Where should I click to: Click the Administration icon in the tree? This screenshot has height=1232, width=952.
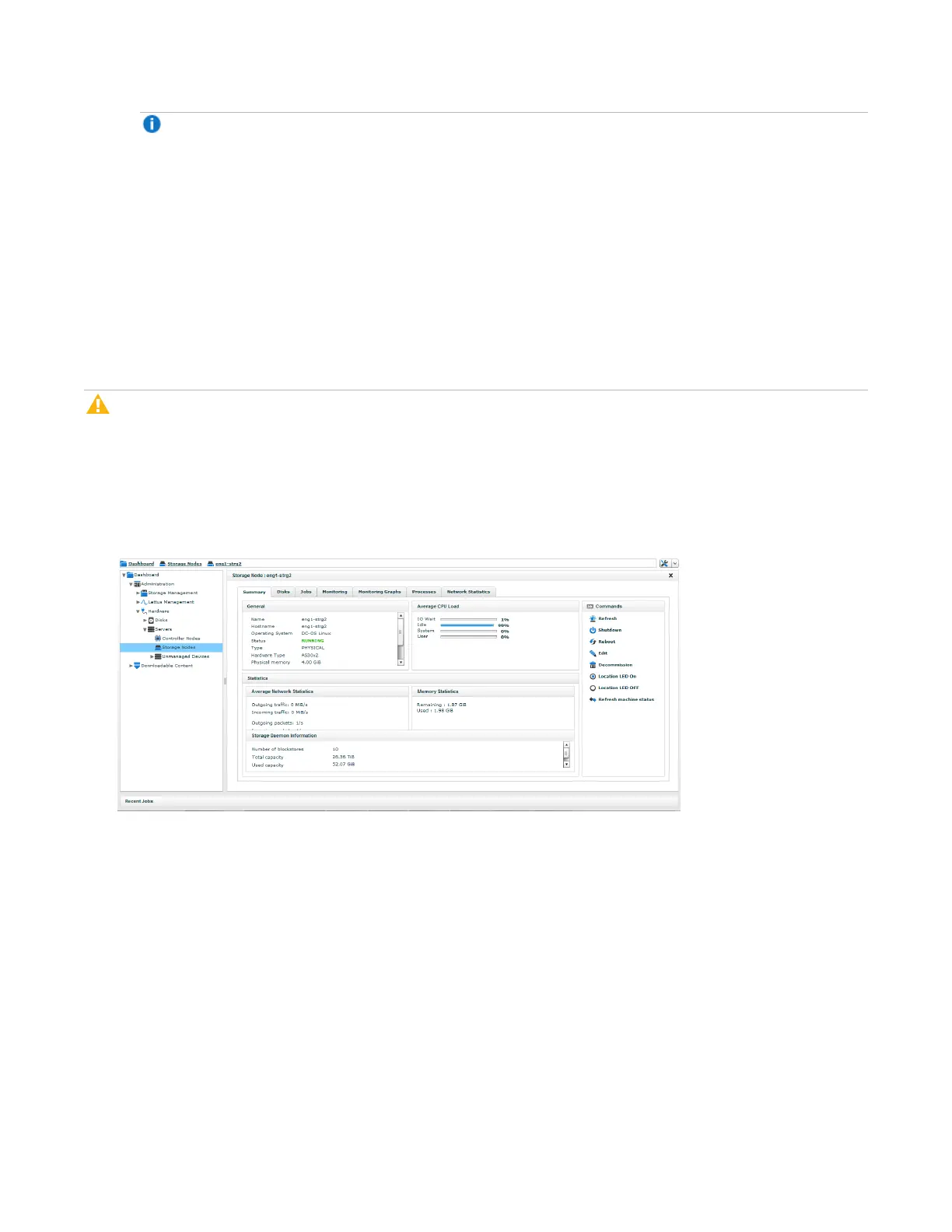tap(138, 584)
